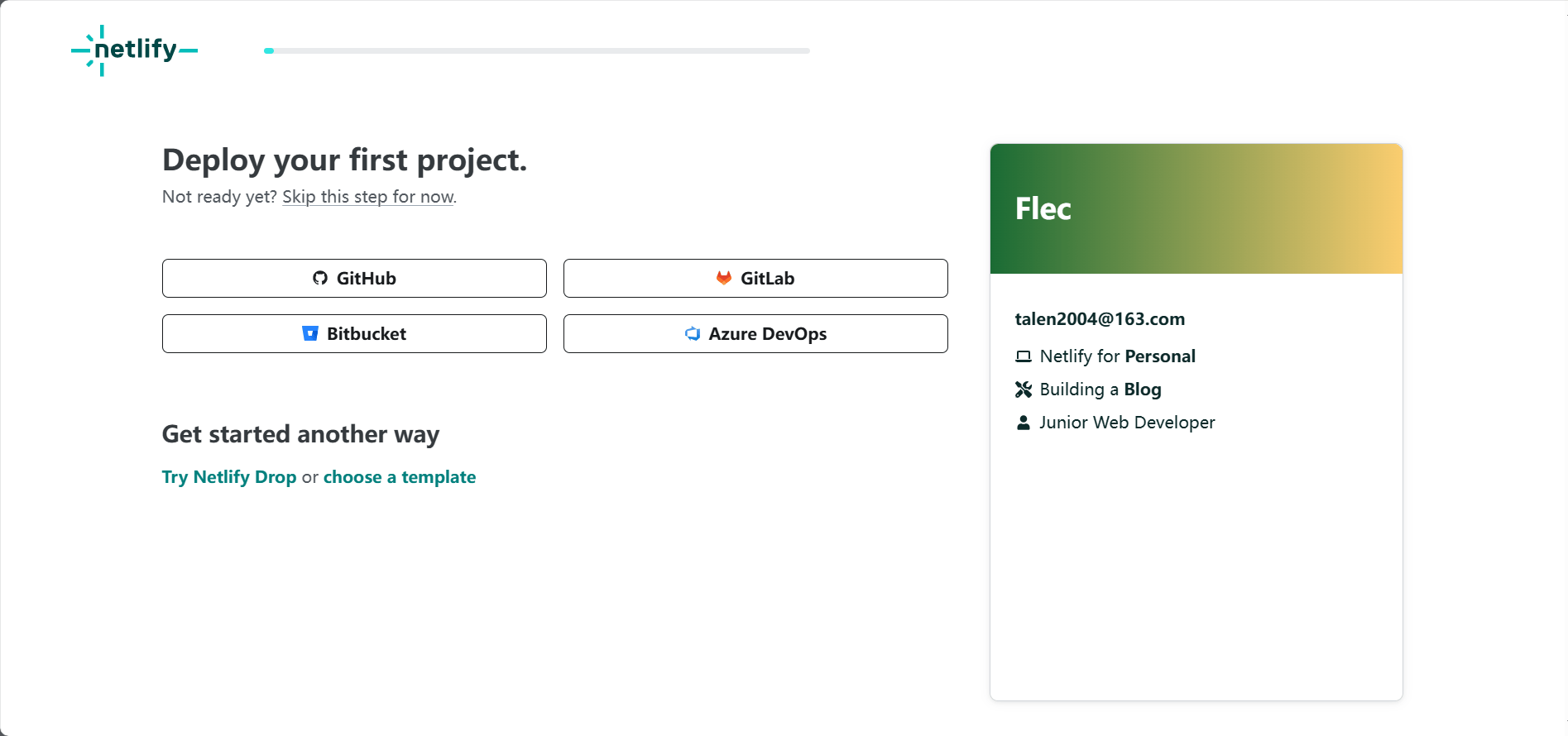Follow the choose a template link
Screen dimensions: 1568x736
400,477
